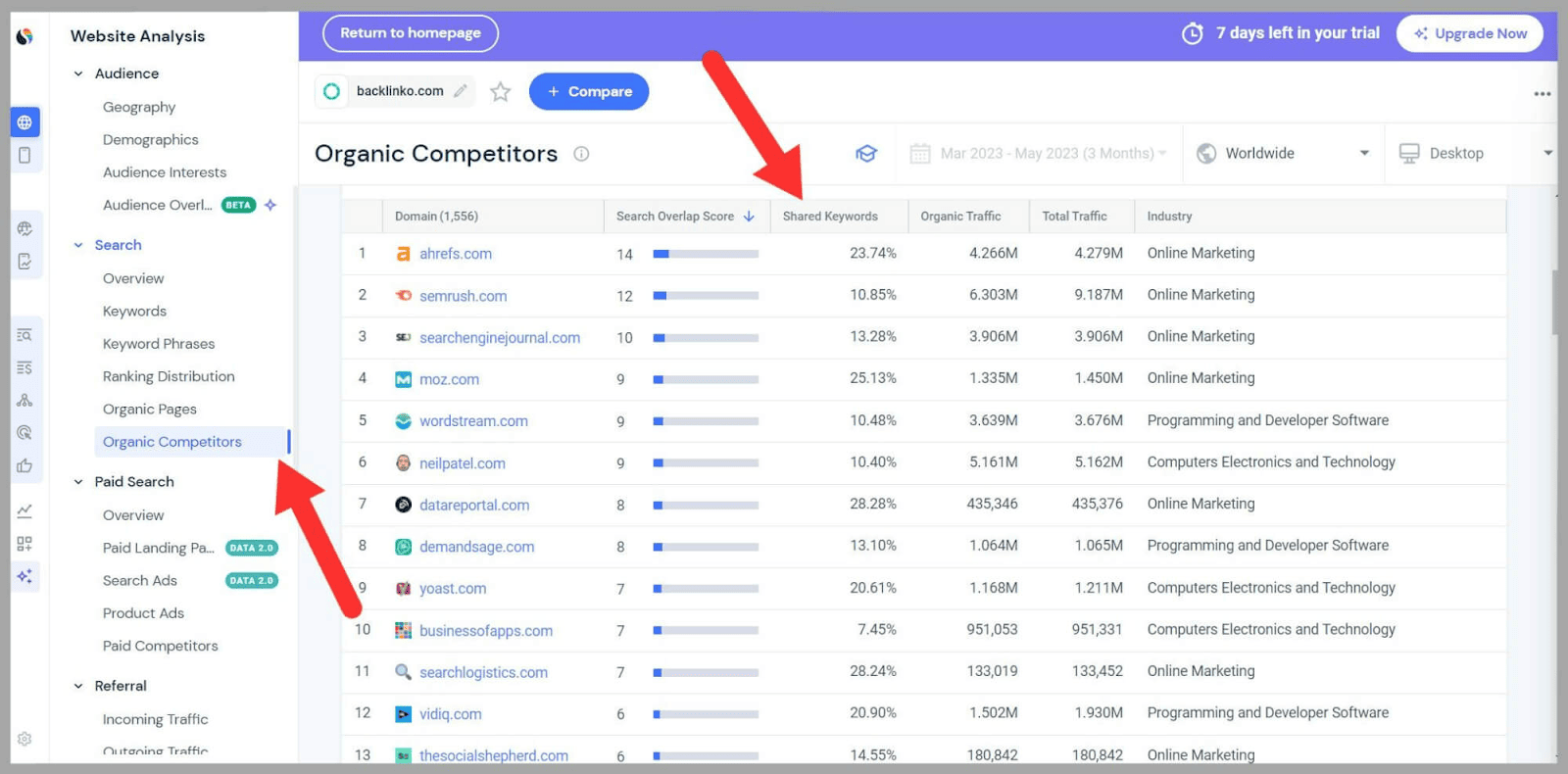Open the Desktop device dropdown
The image size is (1568, 774).
[x=1474, y=154]
